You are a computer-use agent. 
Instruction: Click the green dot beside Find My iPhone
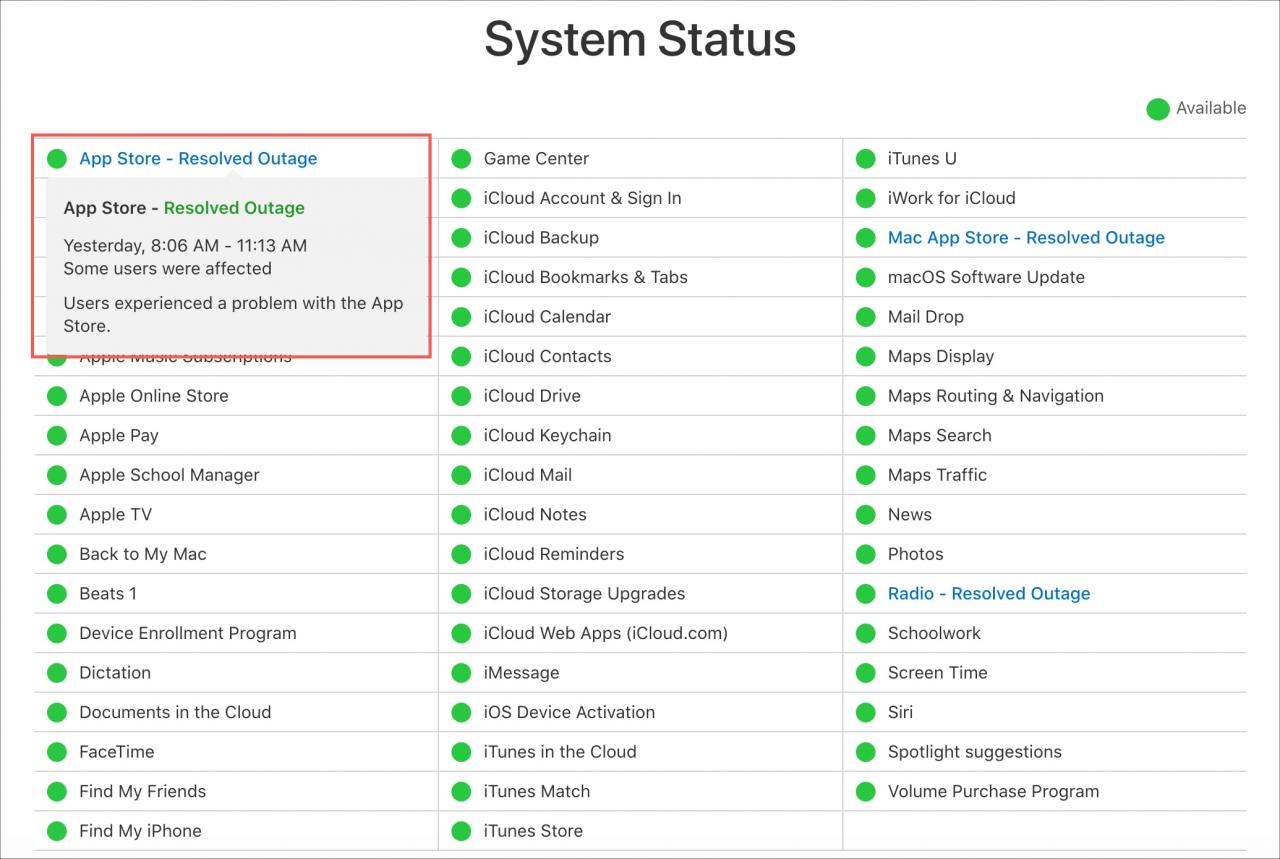57,831
